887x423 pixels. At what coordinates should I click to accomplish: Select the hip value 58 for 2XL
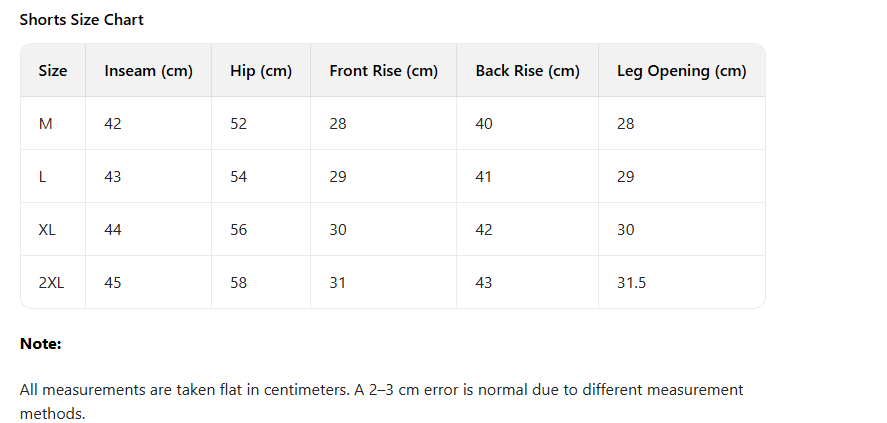pos(239,283)
